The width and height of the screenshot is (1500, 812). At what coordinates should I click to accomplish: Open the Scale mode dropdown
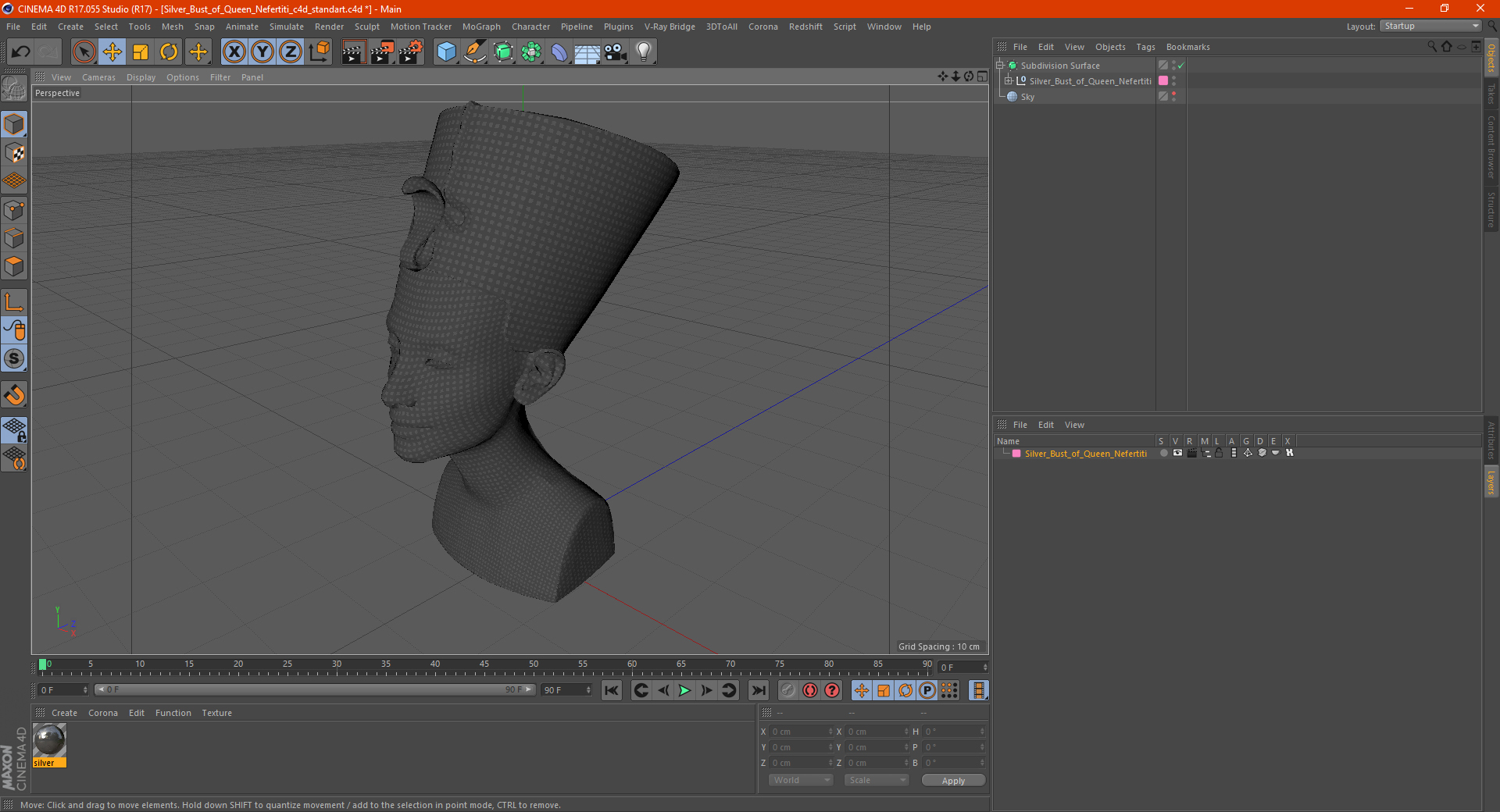(877, 780)
